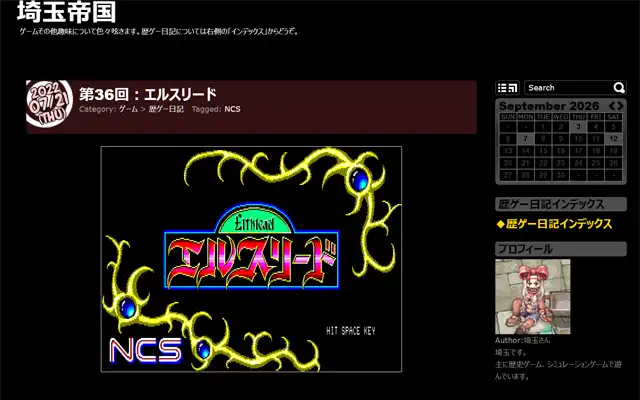Click the SAT weekday header in calendar
640x400 pixels.
click(x=613, y=117)
